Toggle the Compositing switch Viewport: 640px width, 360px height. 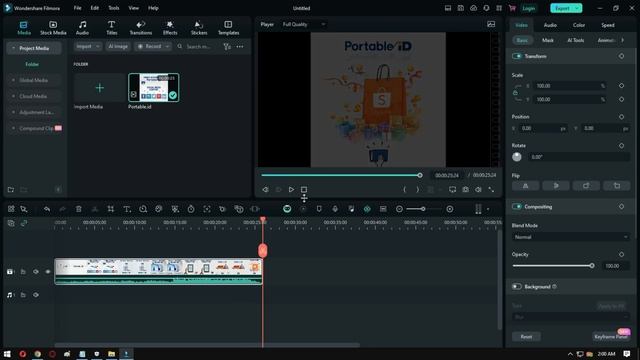(517, 207)
